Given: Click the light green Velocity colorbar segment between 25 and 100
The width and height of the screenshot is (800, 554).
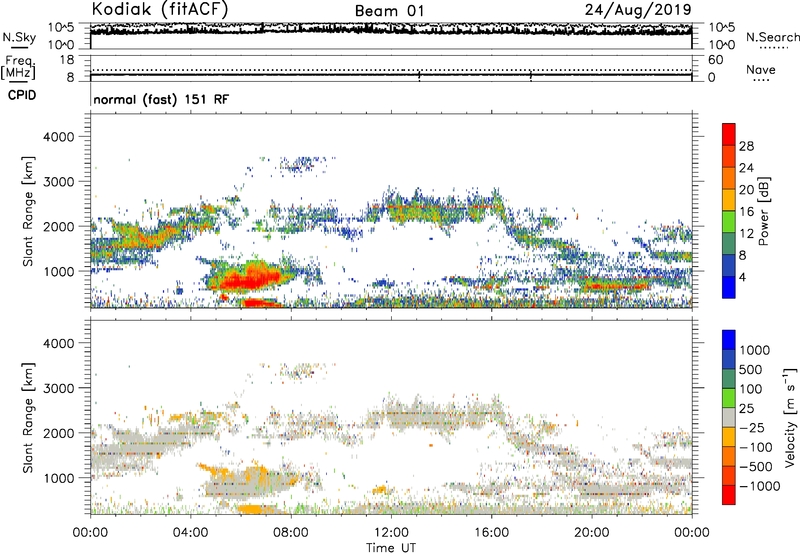Looking at the screenshot, I should pos(729,398).
